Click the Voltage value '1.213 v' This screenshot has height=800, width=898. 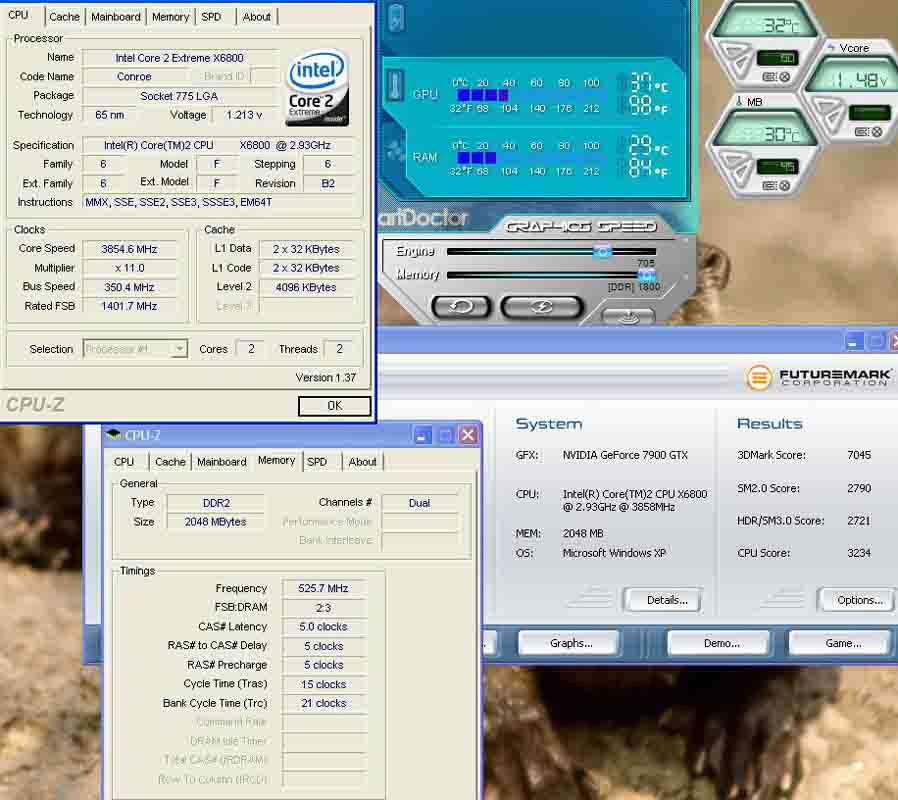point(244,115)
